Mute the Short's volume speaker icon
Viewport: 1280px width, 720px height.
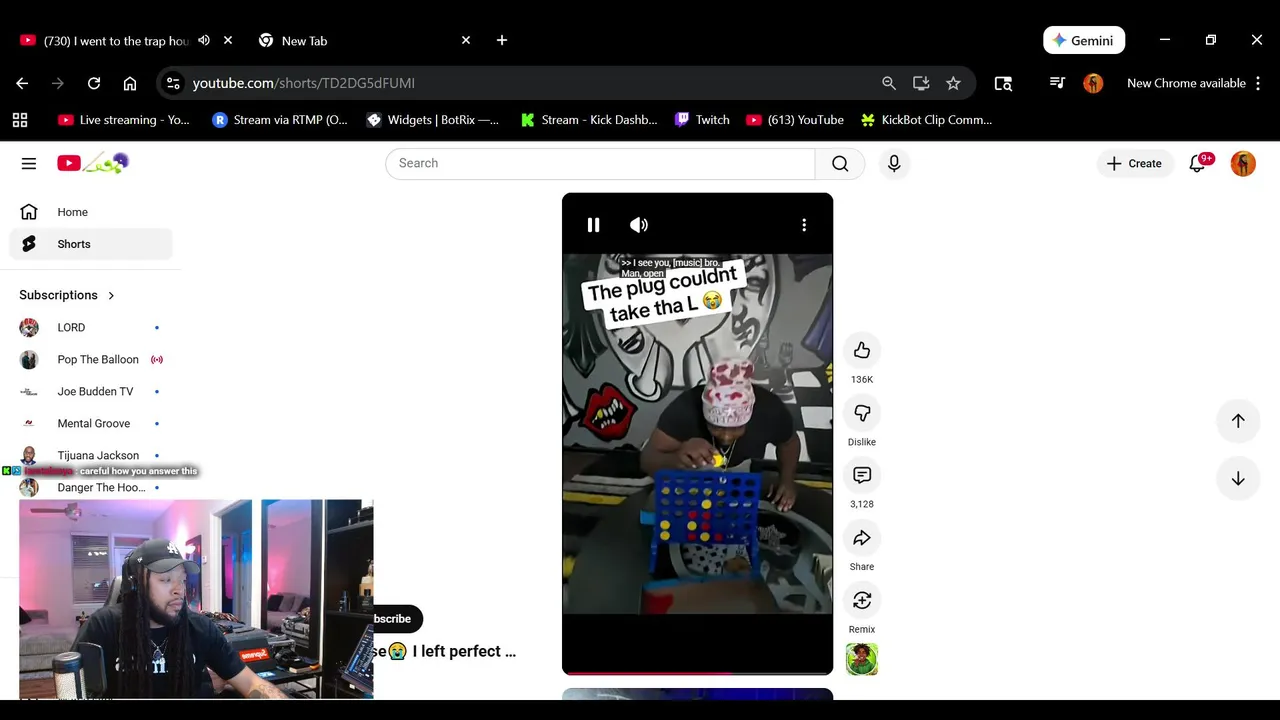[639, 225]
